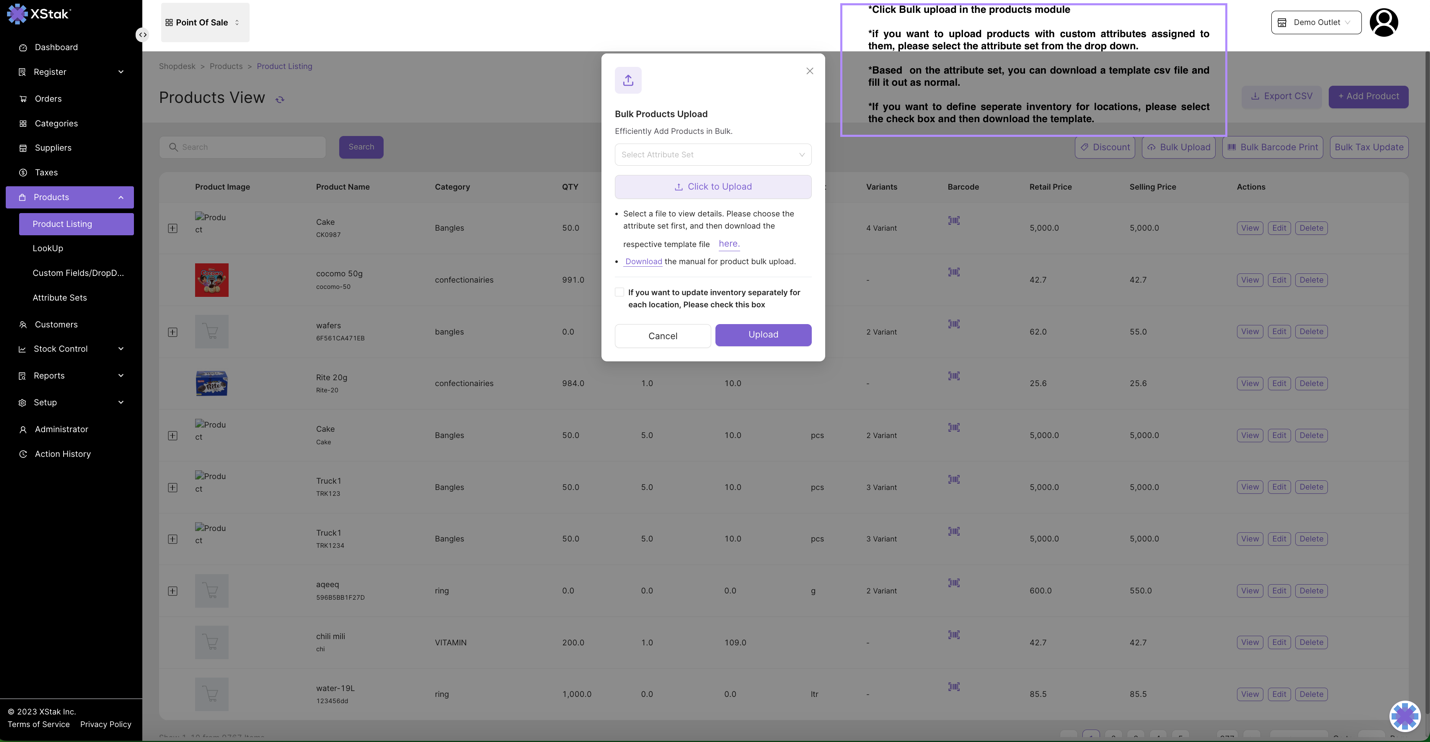Open the chat widget bubble icon
The image size is (1430, 742).
click(1404, 716)
